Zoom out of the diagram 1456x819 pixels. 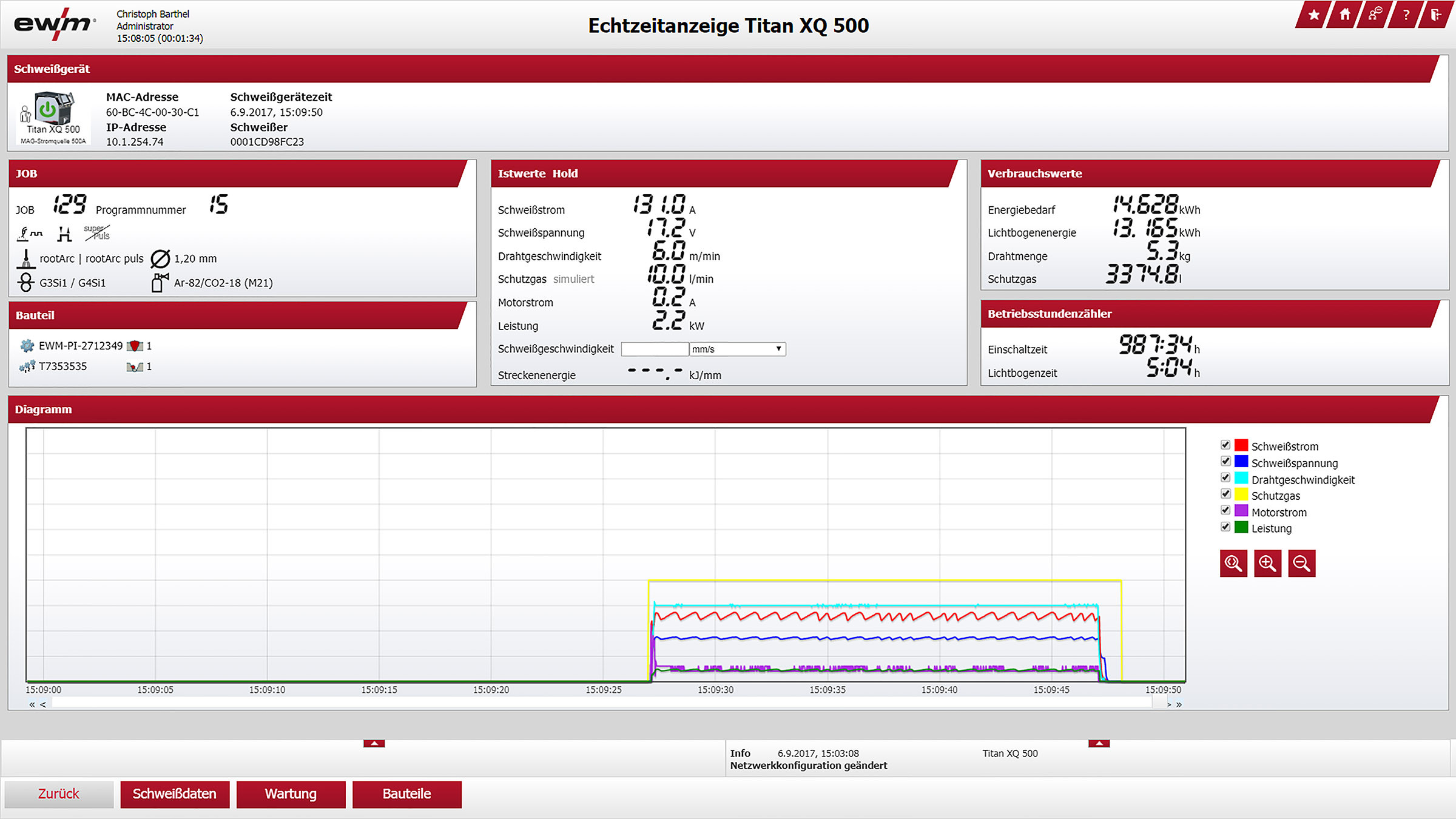click(x=1301, y=564)
